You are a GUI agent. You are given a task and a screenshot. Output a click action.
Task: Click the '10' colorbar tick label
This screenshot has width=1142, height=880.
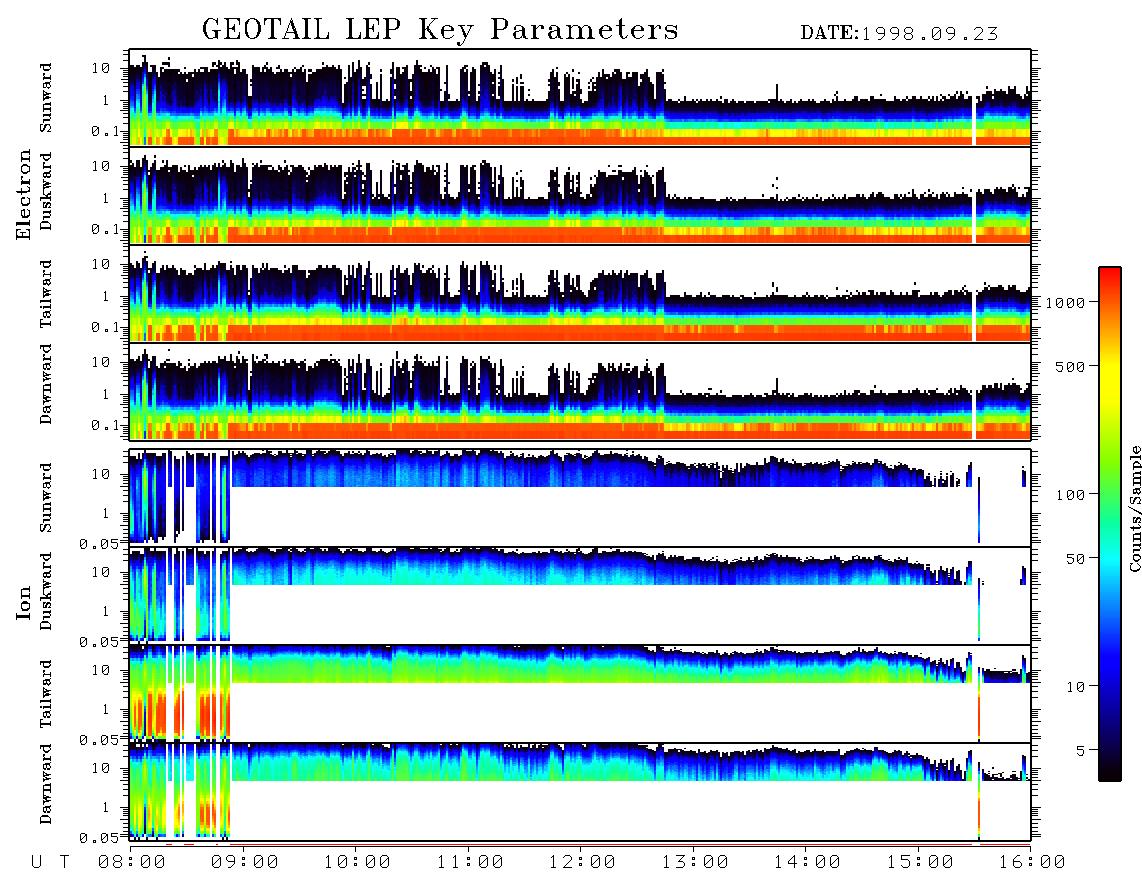coord(1075,687)
